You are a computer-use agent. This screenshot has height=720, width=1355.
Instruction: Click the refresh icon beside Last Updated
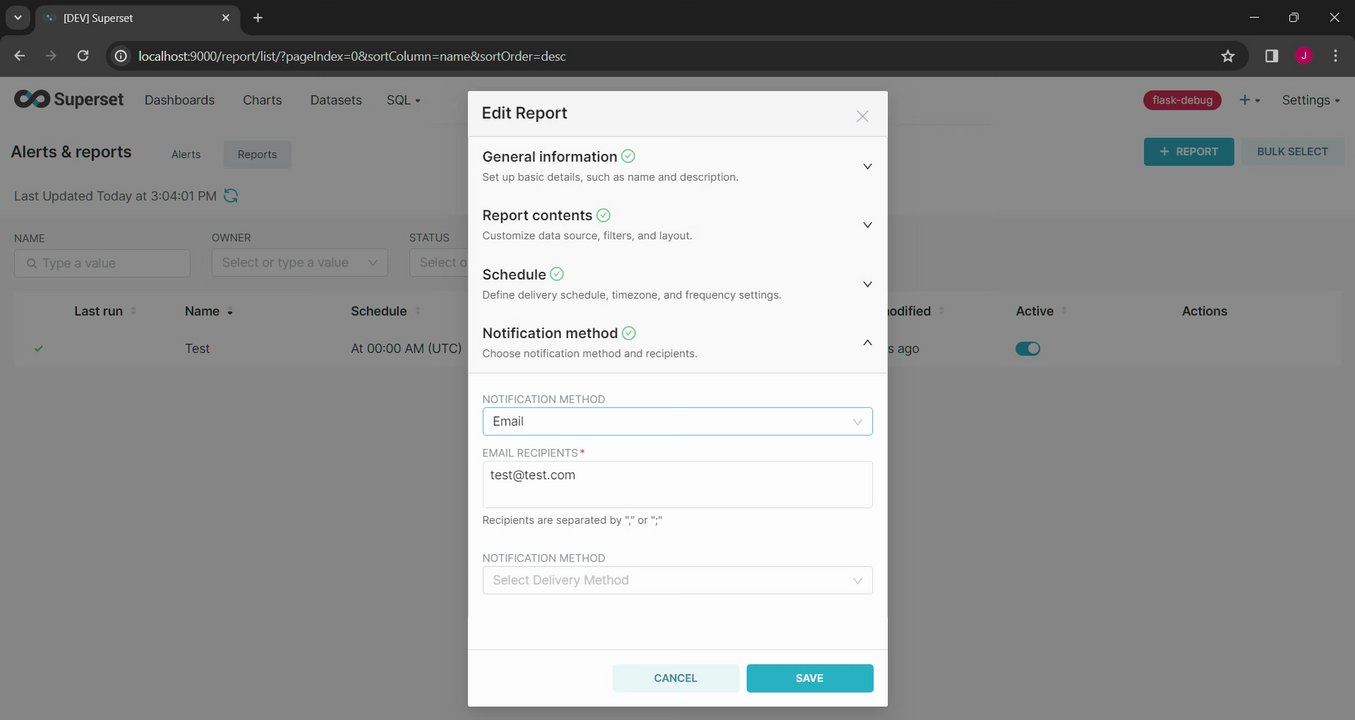click(231, 195)
